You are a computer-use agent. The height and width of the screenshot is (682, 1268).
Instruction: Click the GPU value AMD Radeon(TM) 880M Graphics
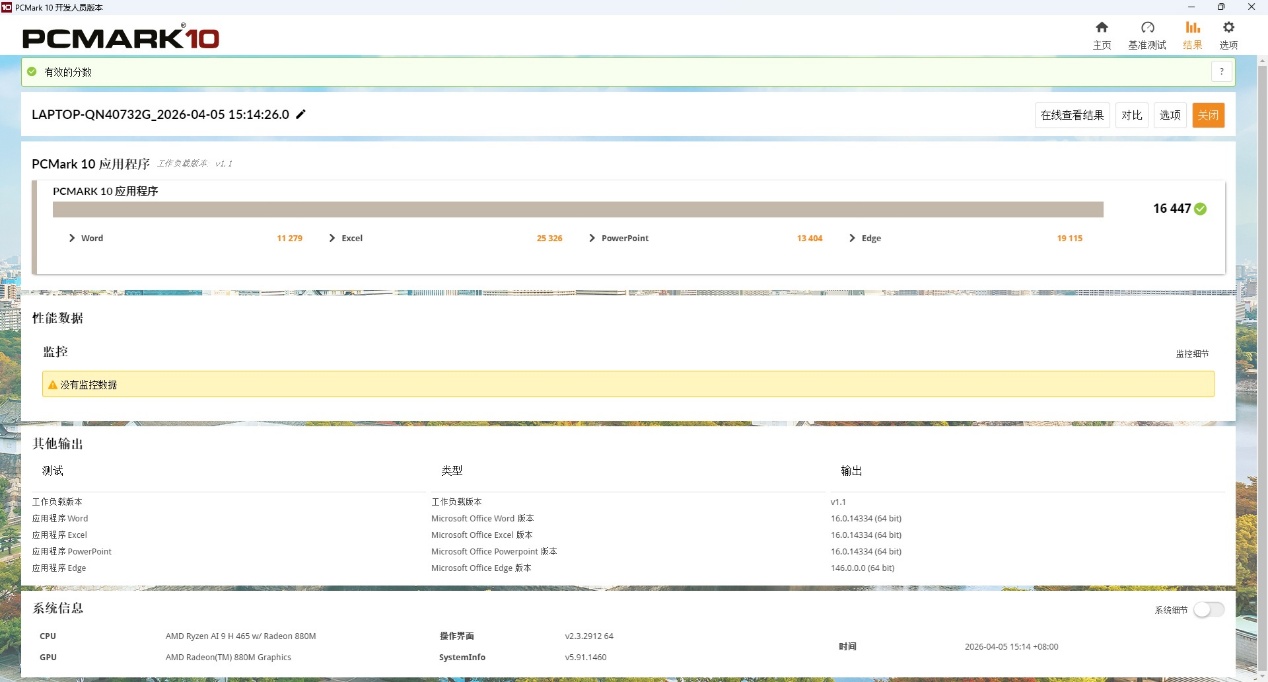(x=228, y=657)
